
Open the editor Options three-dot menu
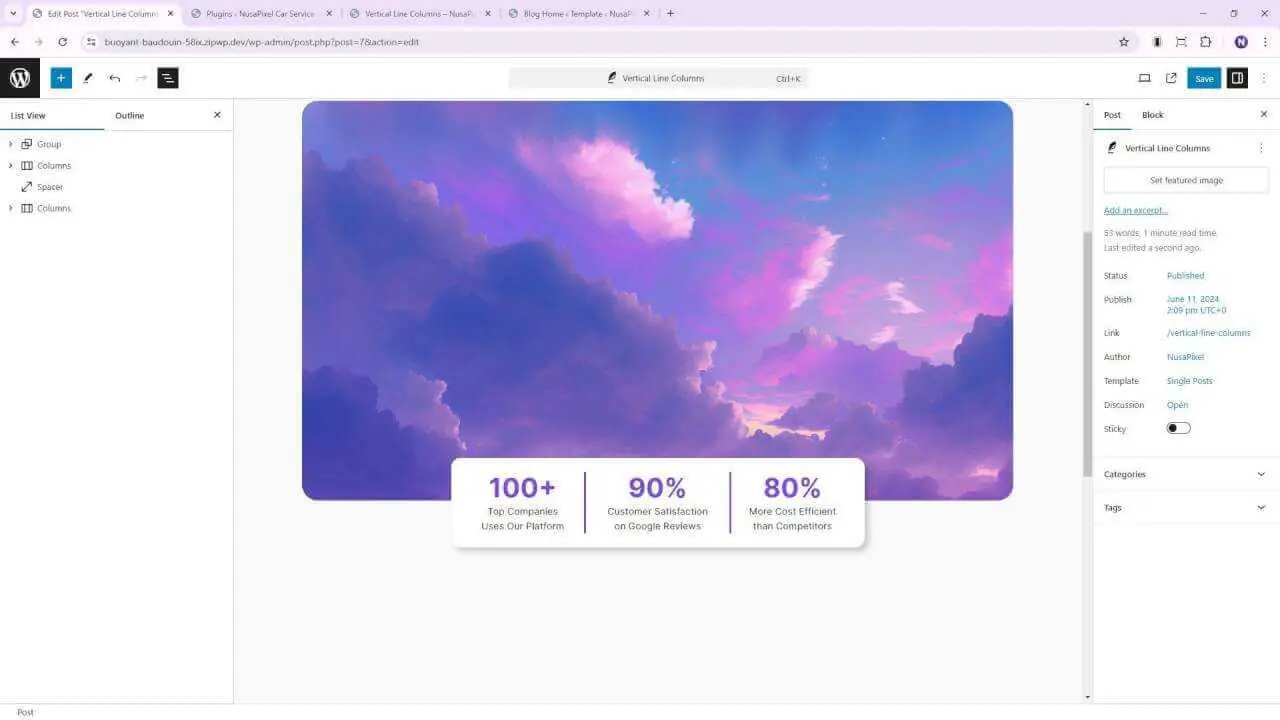(x=1264, y=78)
